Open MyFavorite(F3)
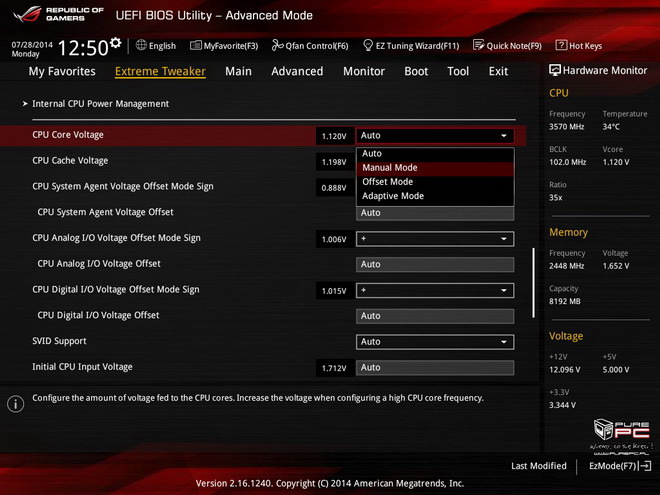This screenshot has width=660, height=495. tap(231, 45)
